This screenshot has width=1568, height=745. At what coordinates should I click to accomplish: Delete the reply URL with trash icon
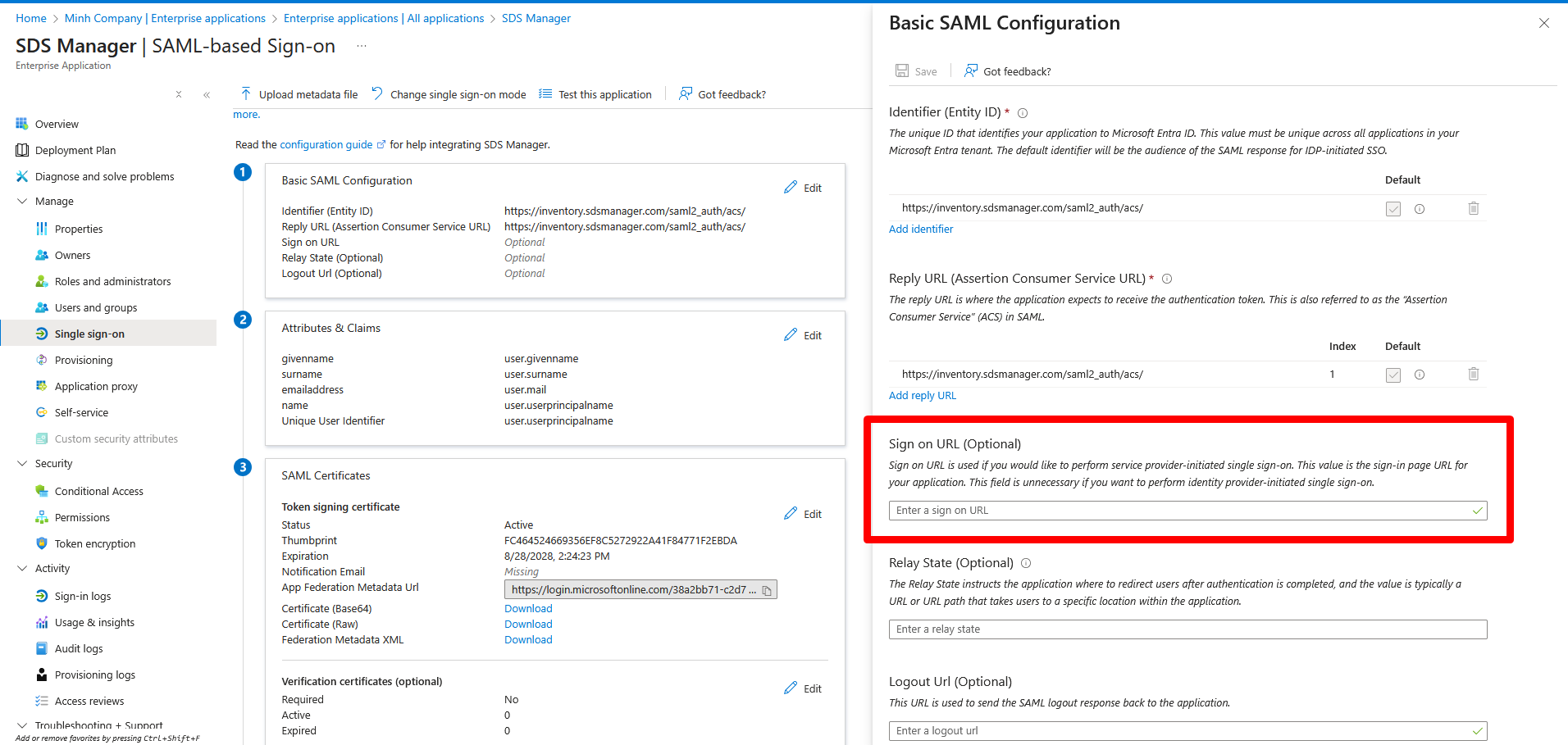coord(1474,374)
